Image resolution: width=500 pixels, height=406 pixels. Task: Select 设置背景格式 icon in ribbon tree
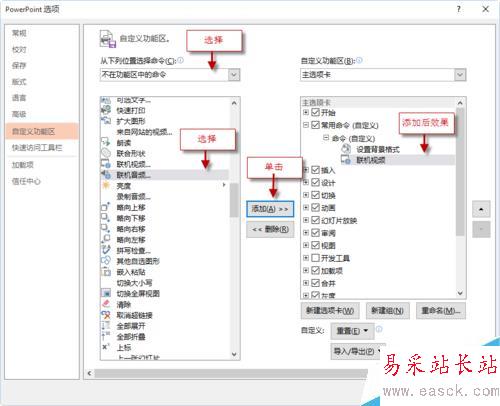[x=346, y=149]
